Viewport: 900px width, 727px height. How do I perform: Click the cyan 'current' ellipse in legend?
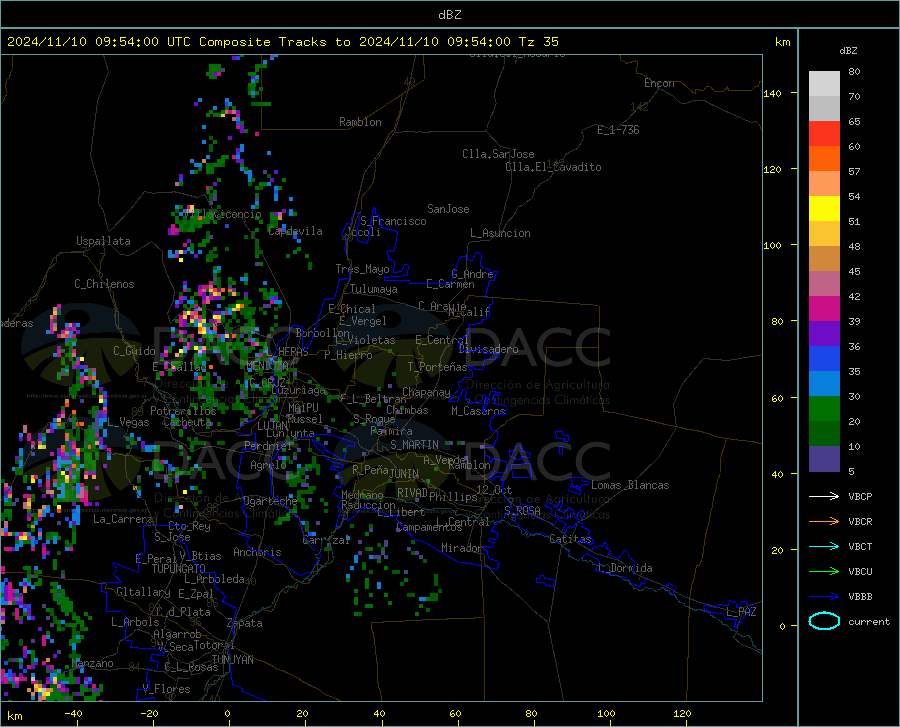[824, 621]
